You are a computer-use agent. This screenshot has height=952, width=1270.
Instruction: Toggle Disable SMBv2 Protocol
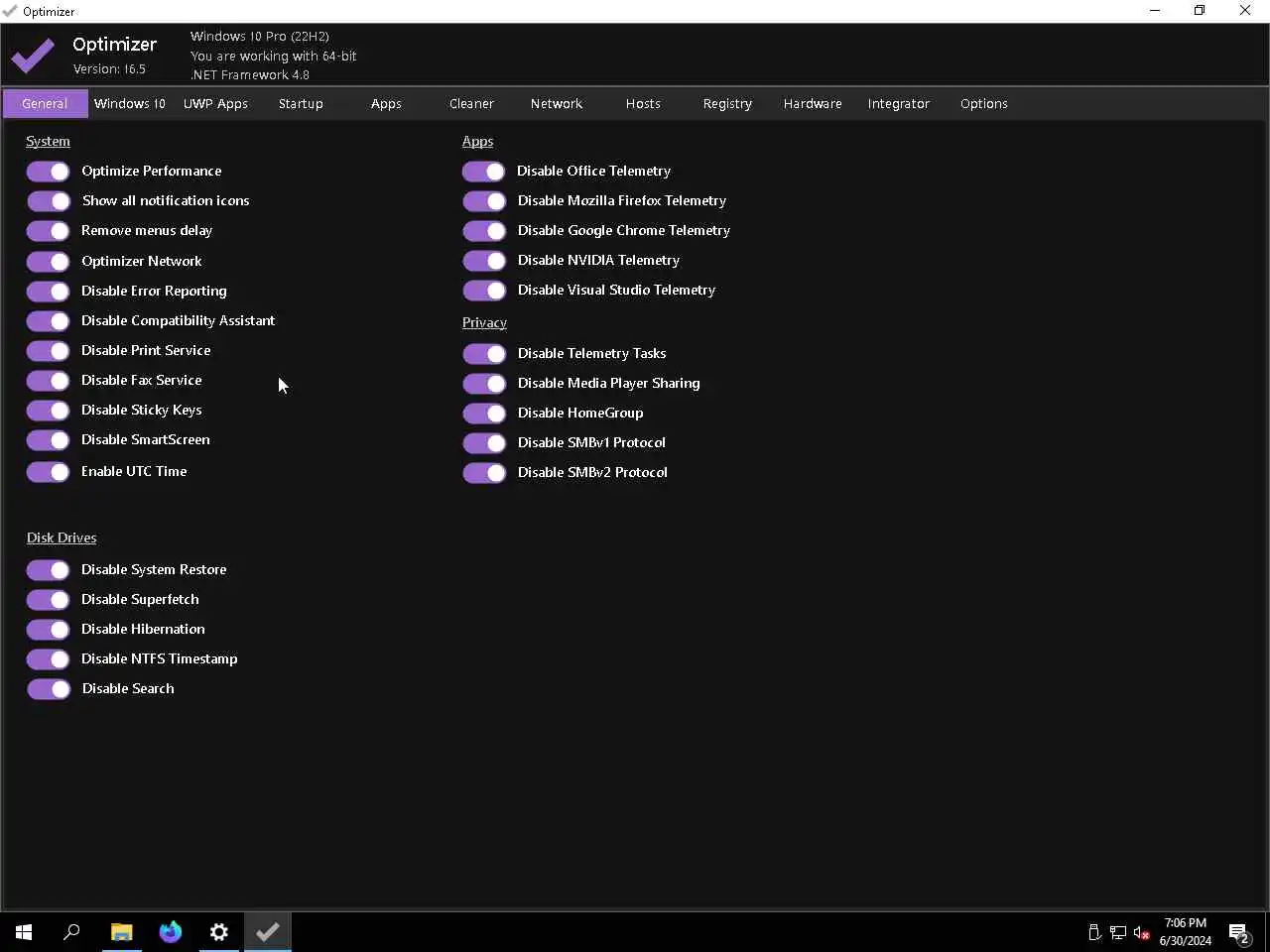tap(484, 473)
